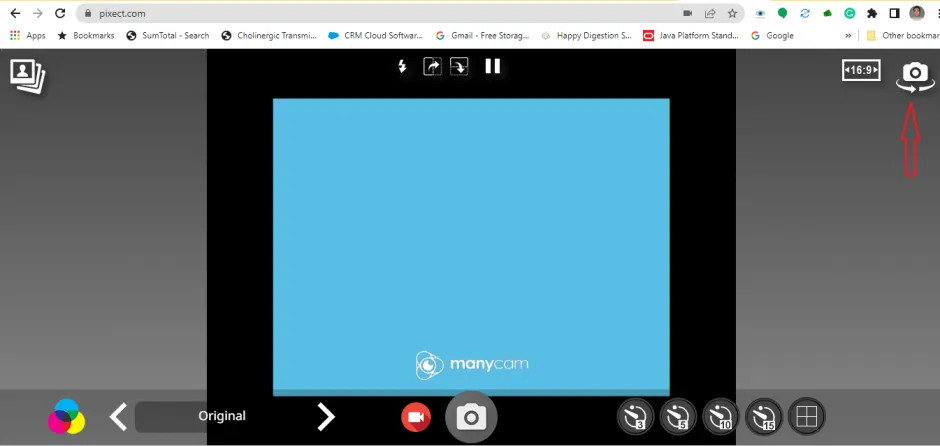Start video recording with red button
Viewport: 940px width, 446px height.
point(416,417)
